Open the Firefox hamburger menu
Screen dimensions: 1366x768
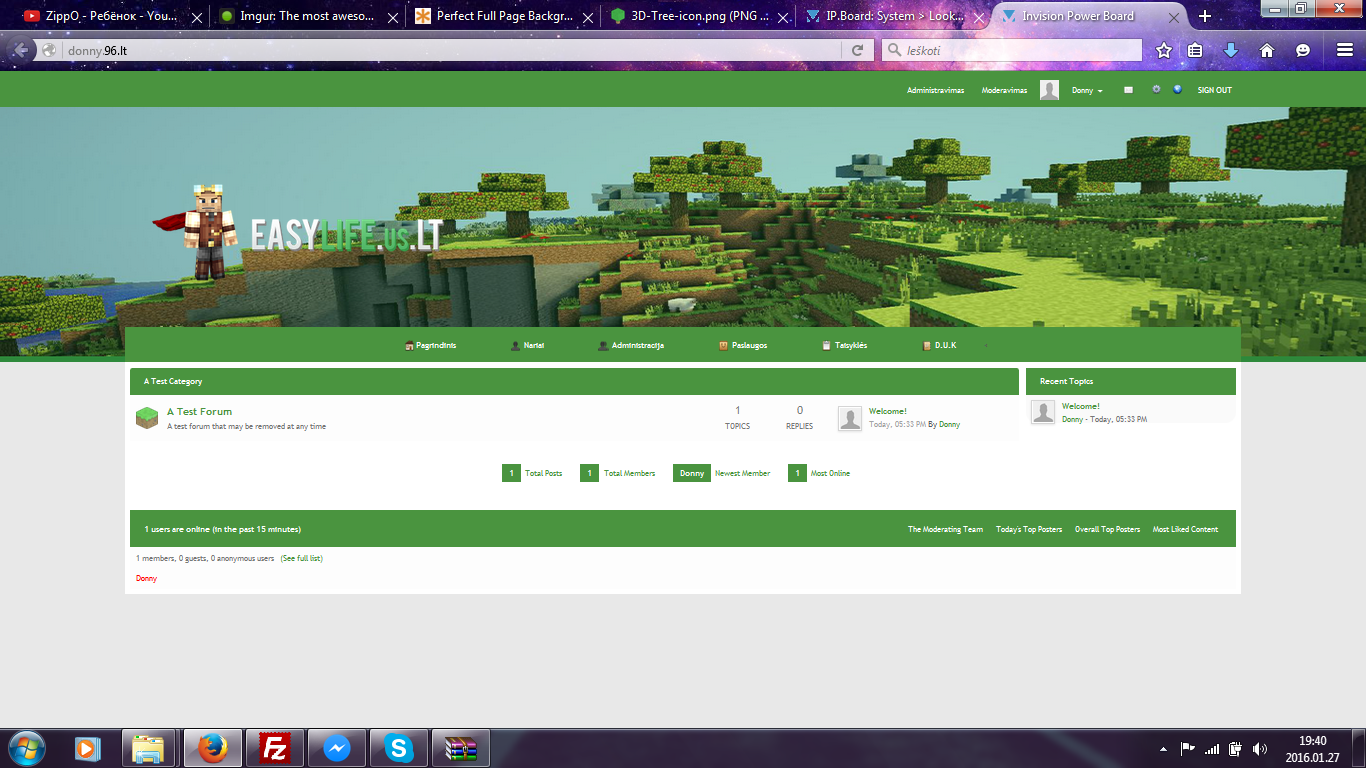[x=1344, y=50]
